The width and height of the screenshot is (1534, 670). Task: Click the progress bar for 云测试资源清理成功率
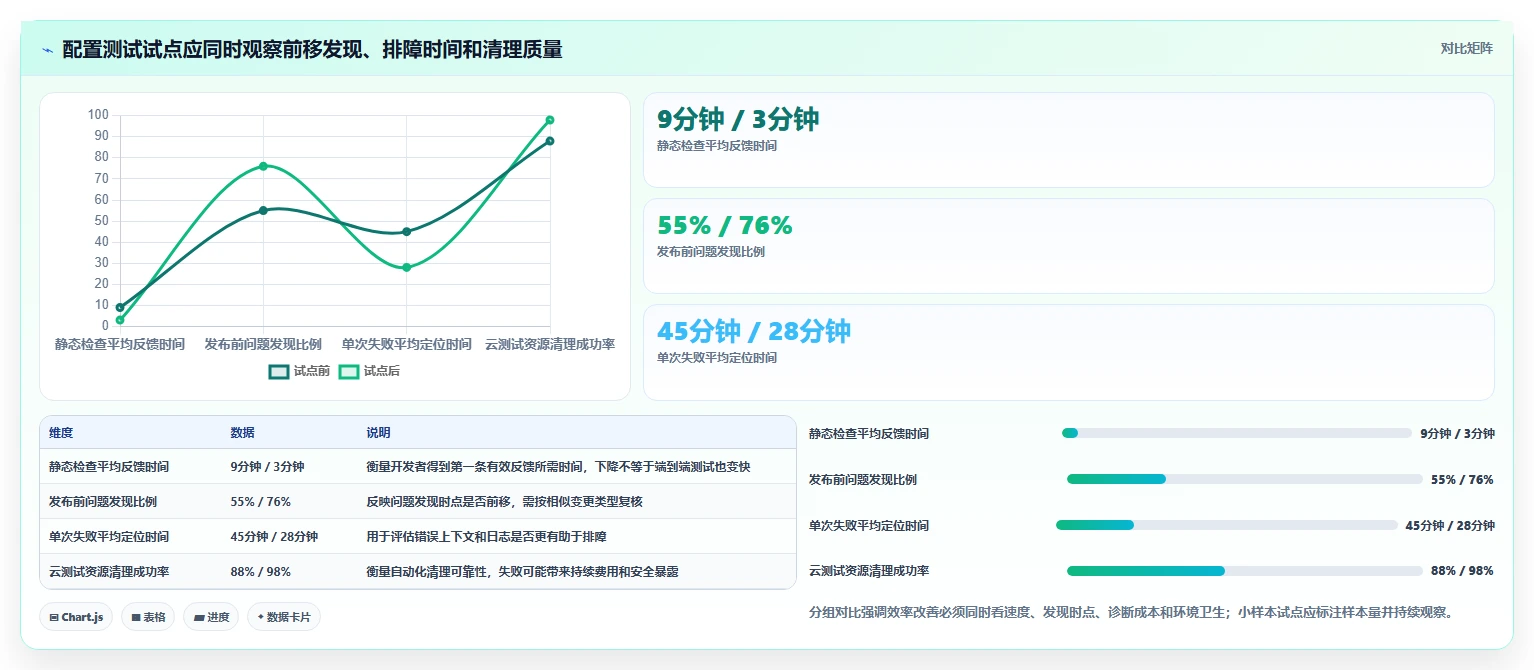point(1244,571)
